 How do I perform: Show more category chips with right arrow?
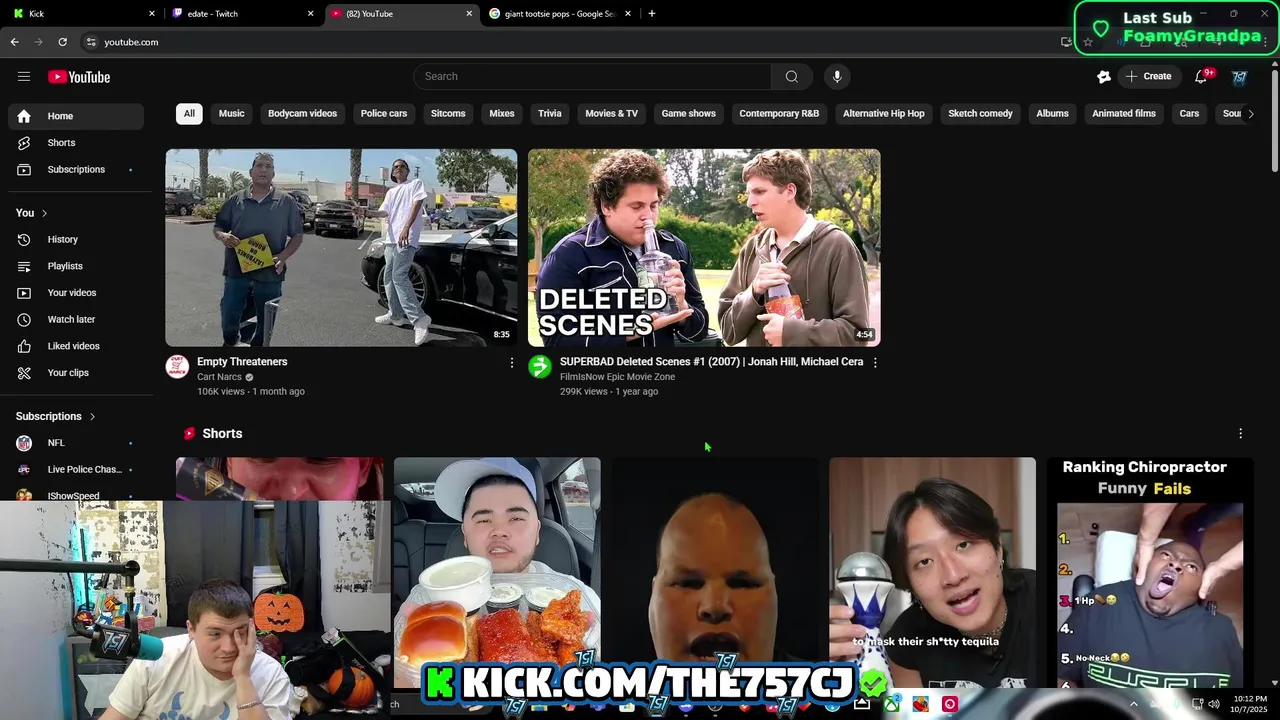tap(1250, 114)
